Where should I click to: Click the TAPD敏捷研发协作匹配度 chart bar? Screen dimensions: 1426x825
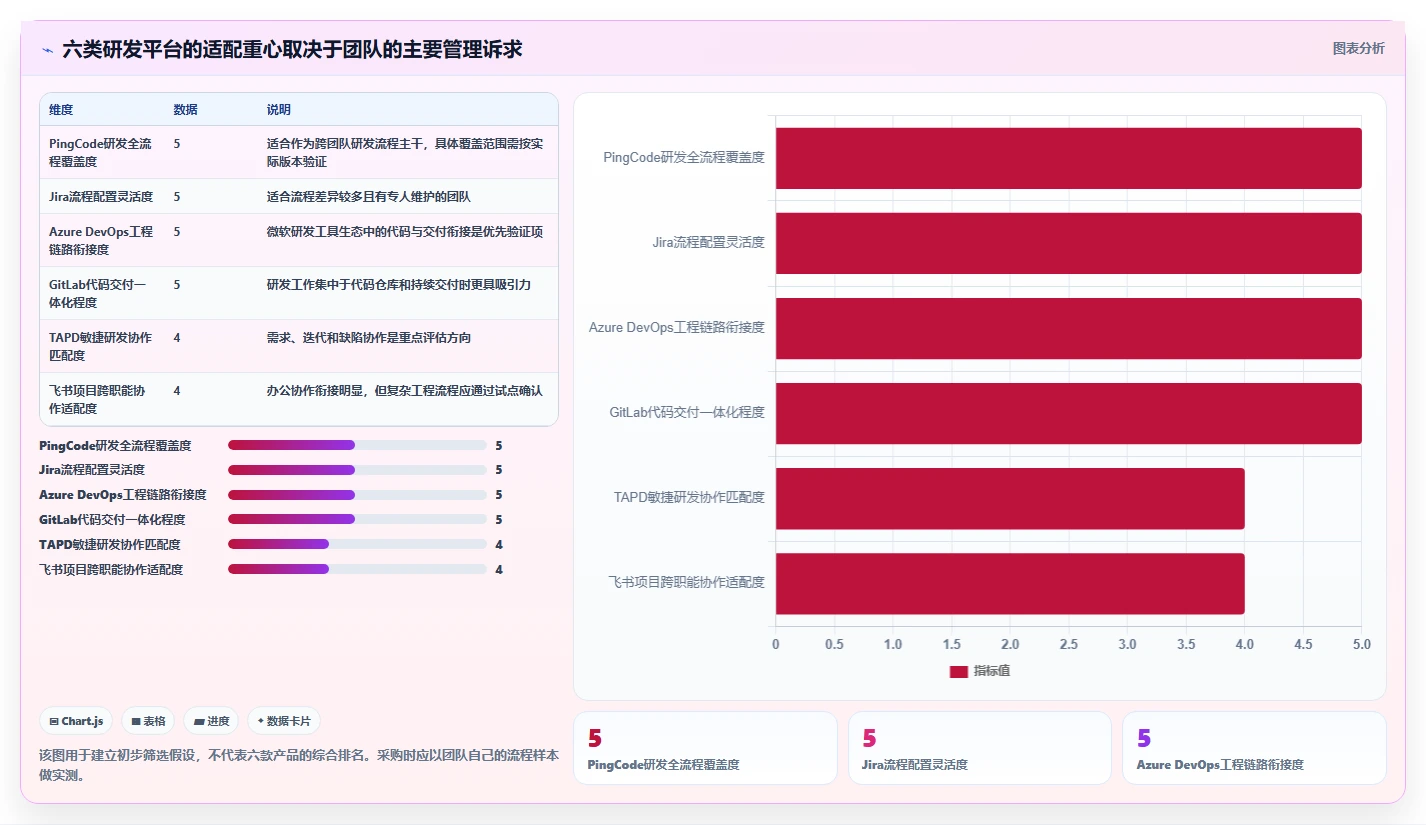pyautogui.click(x=1010, y=498)
